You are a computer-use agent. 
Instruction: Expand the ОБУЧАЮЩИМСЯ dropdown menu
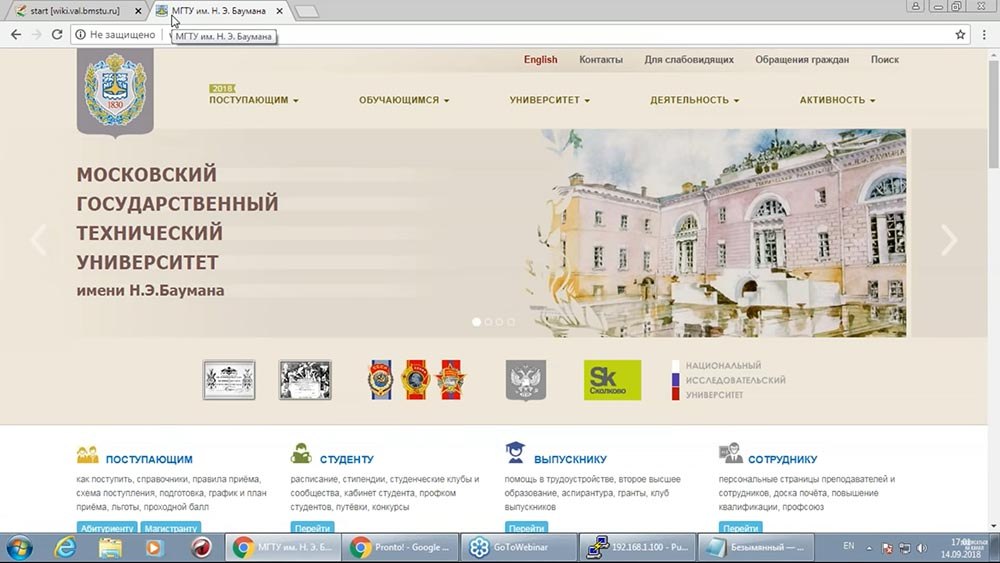point(404,100)
